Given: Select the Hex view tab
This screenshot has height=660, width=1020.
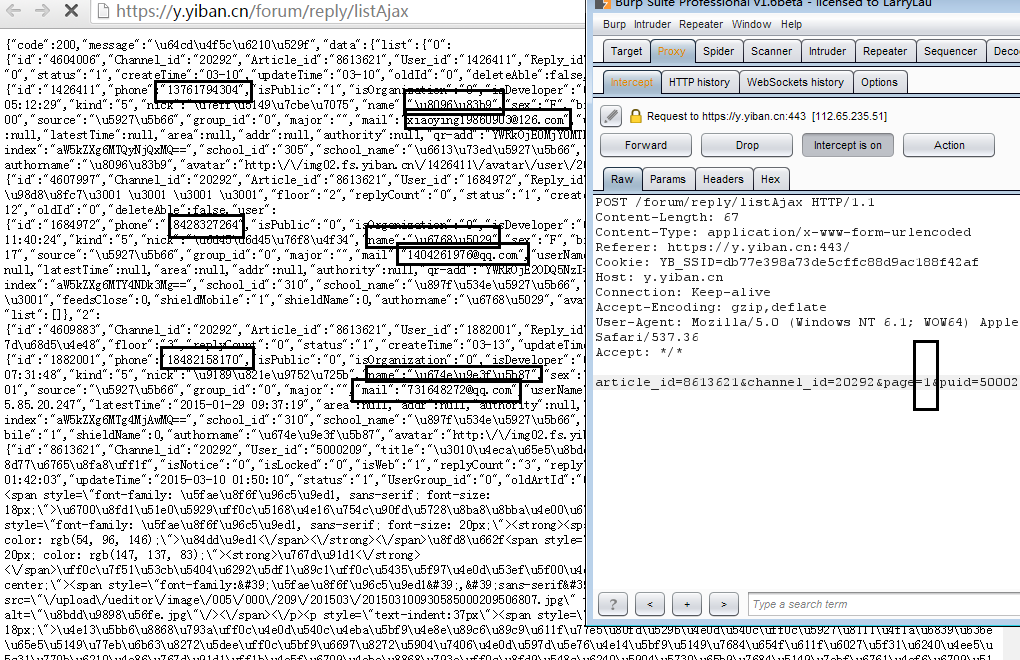Looking at the screenshot, I should [x=770, y=179].
